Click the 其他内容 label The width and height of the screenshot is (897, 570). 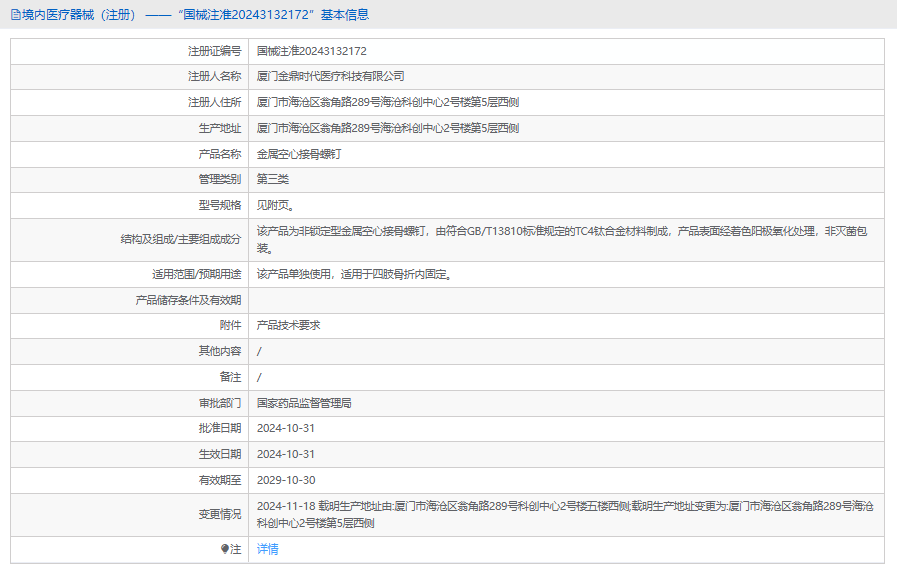click(220, 351)
